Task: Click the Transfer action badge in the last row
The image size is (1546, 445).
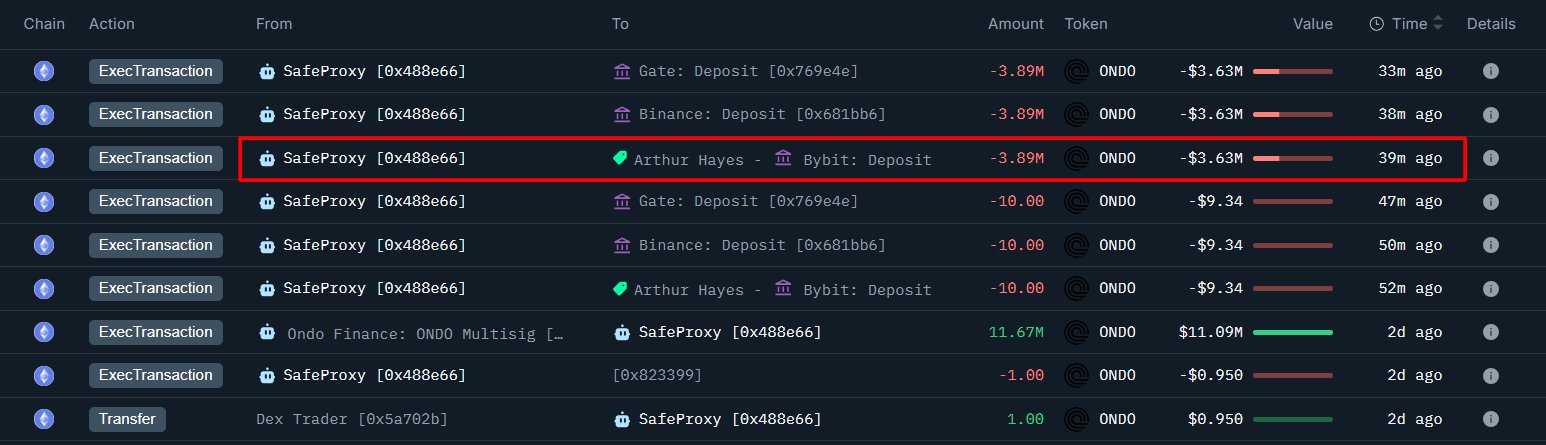Action: [127, 419]
